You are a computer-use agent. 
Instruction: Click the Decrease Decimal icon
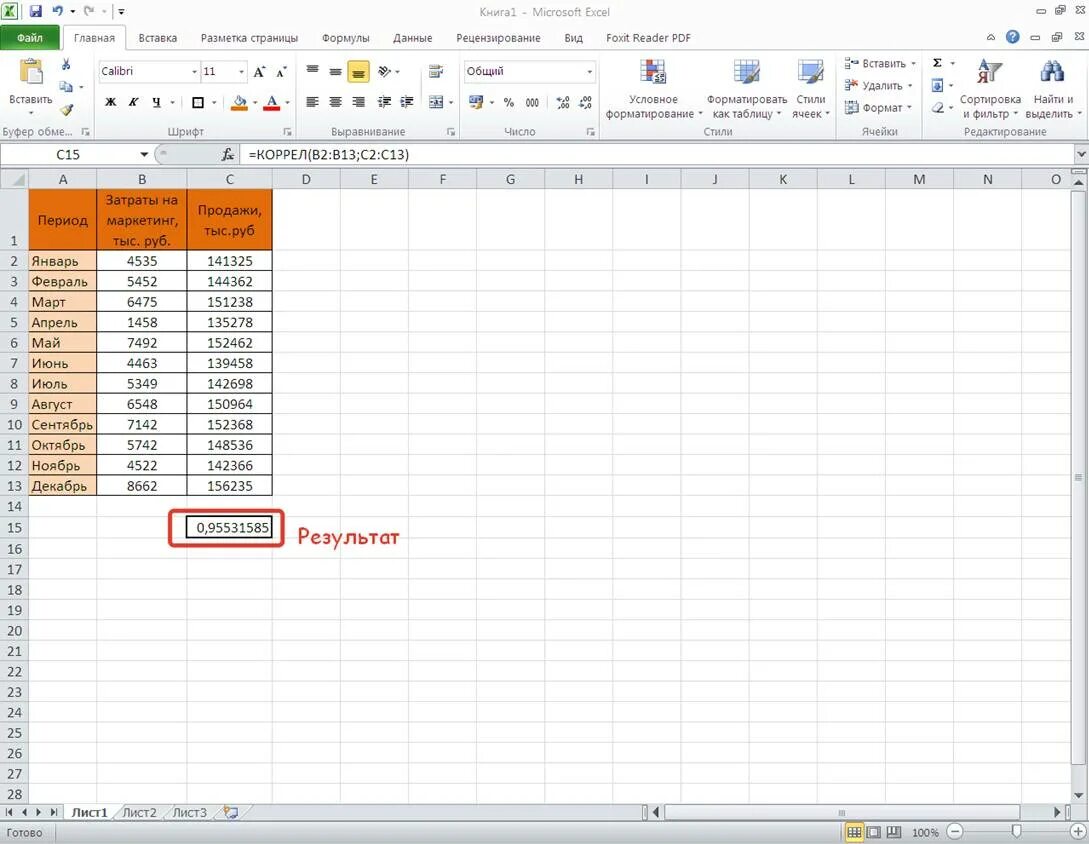point(585,103)
